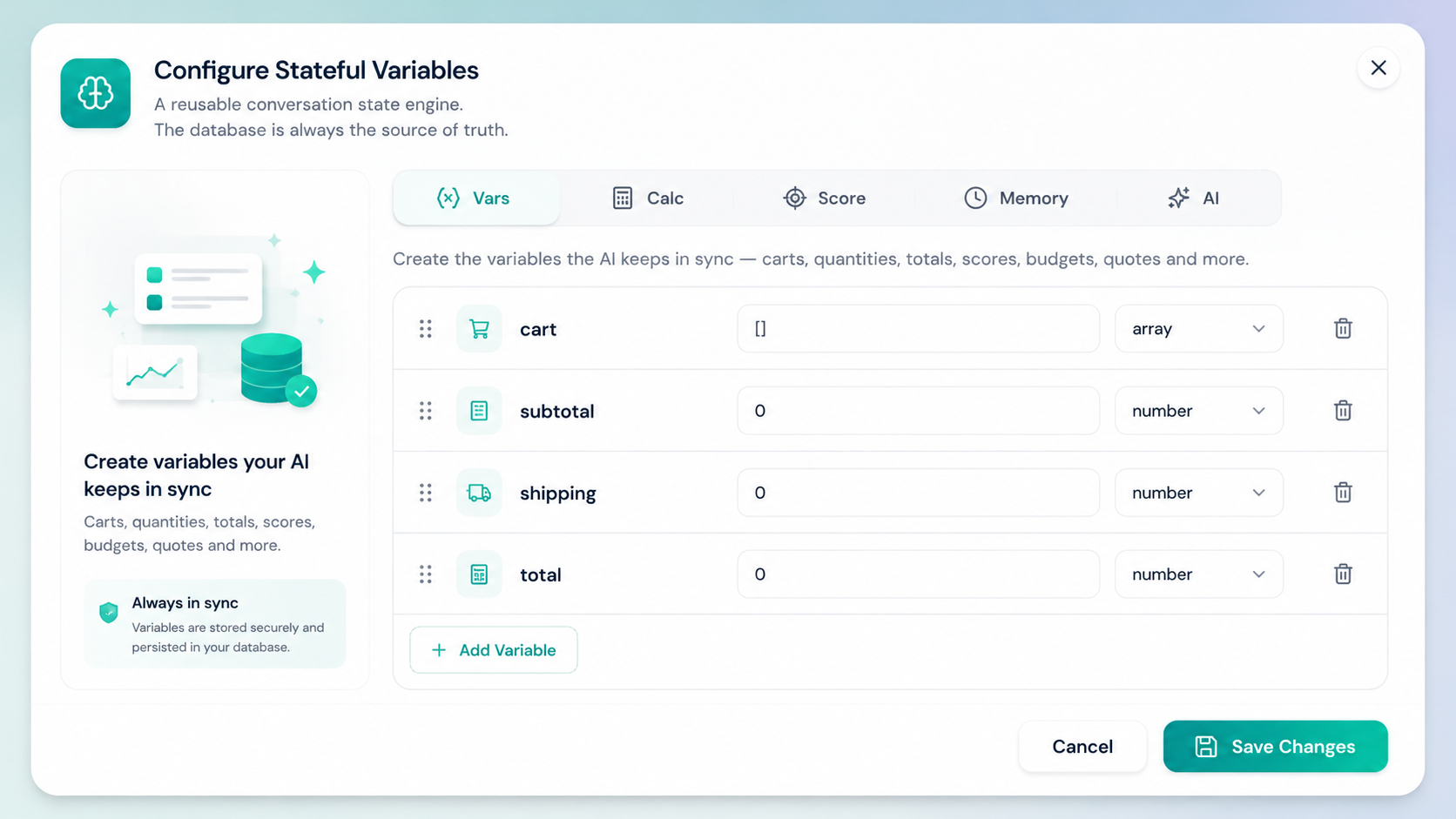Image resolution: width=1456 pixels, height=819 pixels.
Task: Click 'Create variables your AI keeps in sync' heading
Action: (196, 475)
